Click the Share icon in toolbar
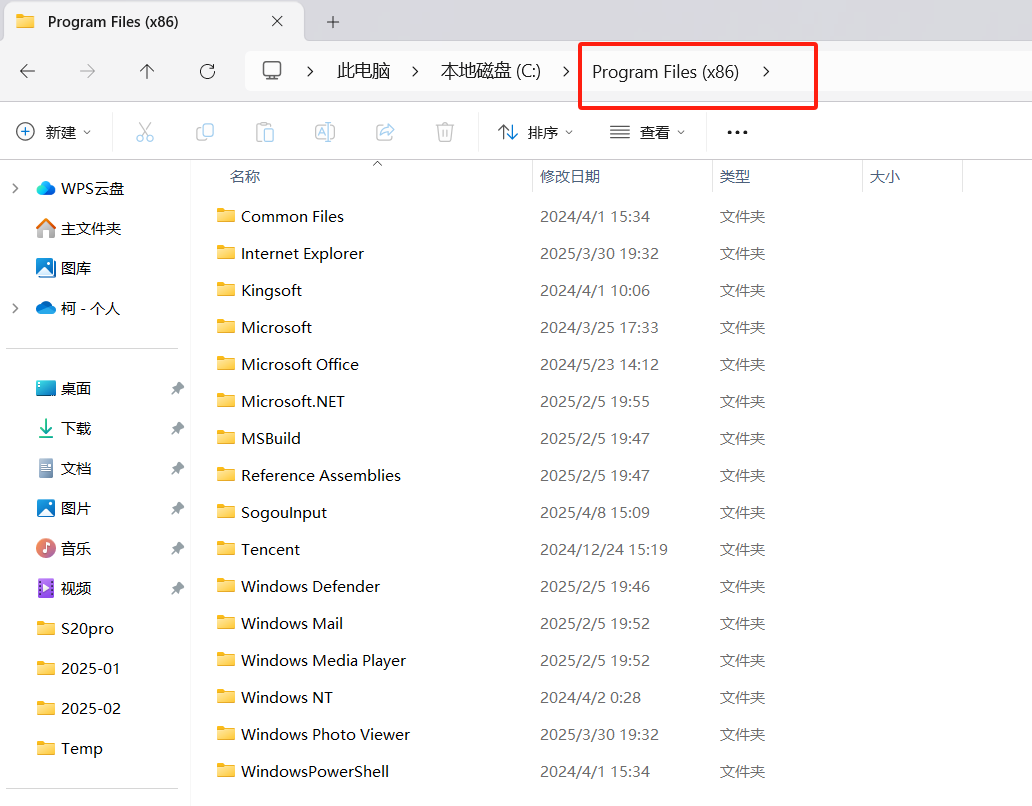Image resolution: width=1032 pixels, height=806 pixels. [385, 132]
